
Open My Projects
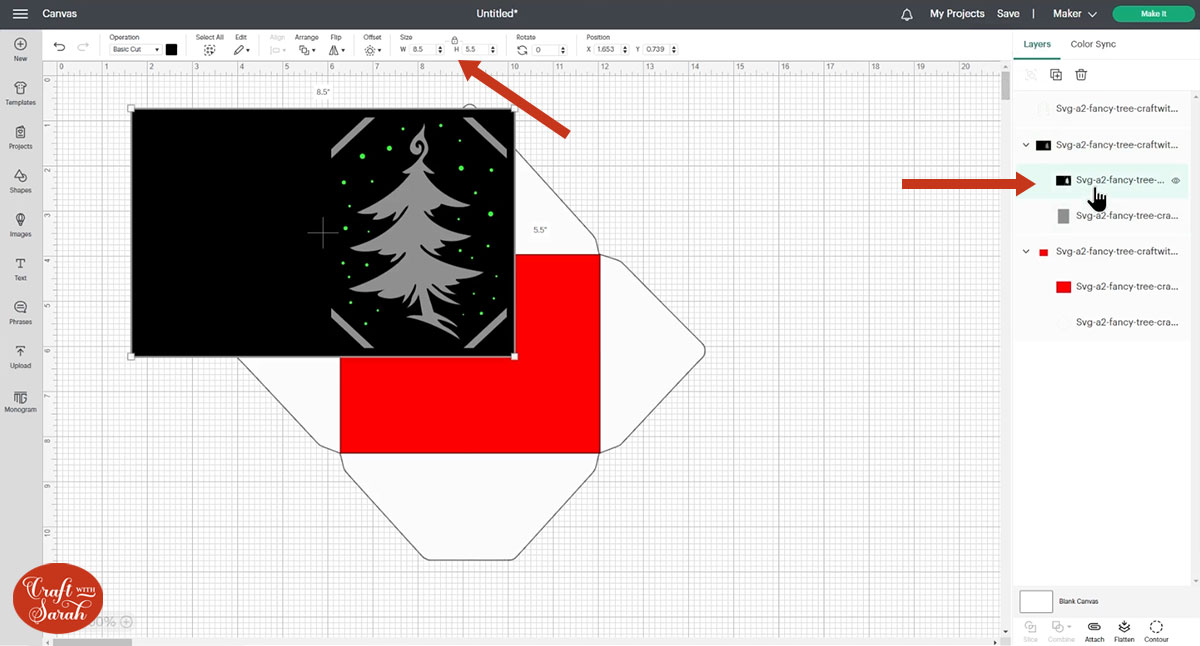(956, 14)
